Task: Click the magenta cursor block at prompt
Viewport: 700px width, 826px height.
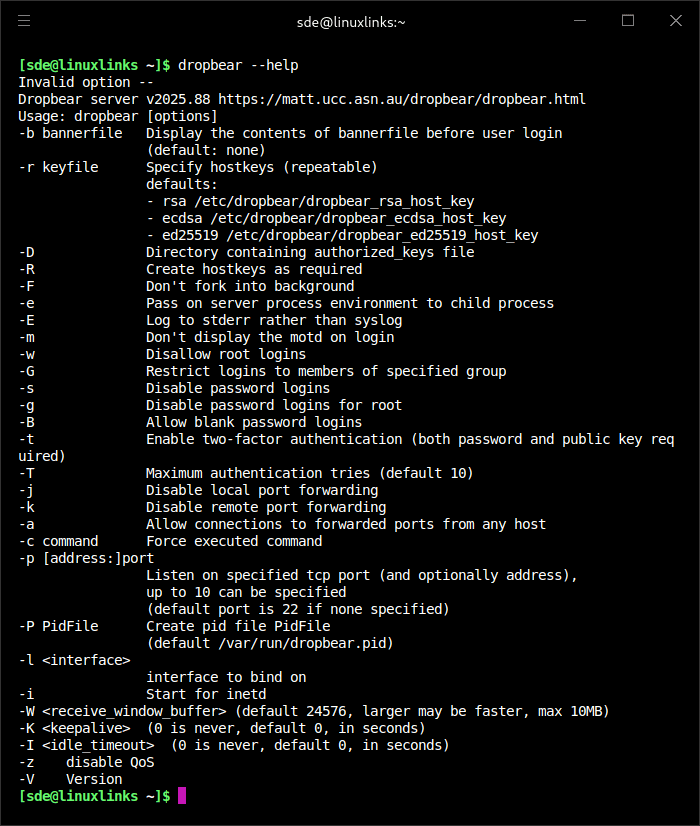Action: pos(182,796)
